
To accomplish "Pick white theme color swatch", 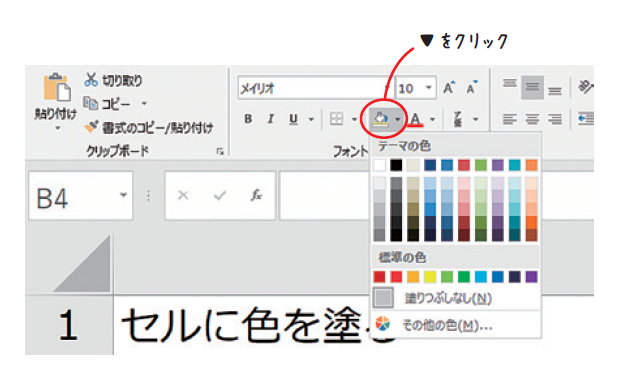I will (380, 165).
